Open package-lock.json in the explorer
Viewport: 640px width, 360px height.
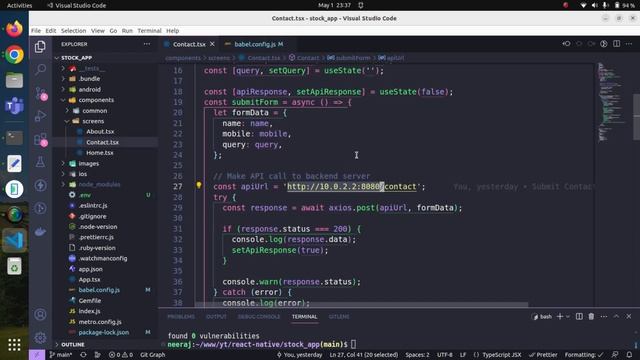pos(103,332)
